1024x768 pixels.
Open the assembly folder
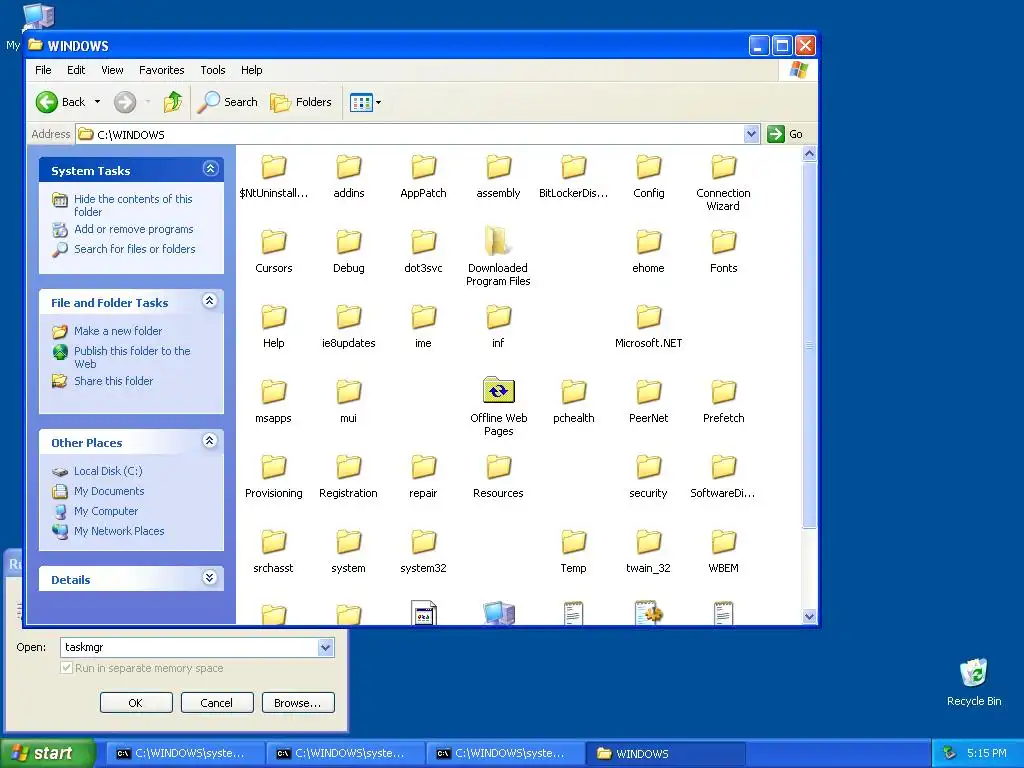498,175
